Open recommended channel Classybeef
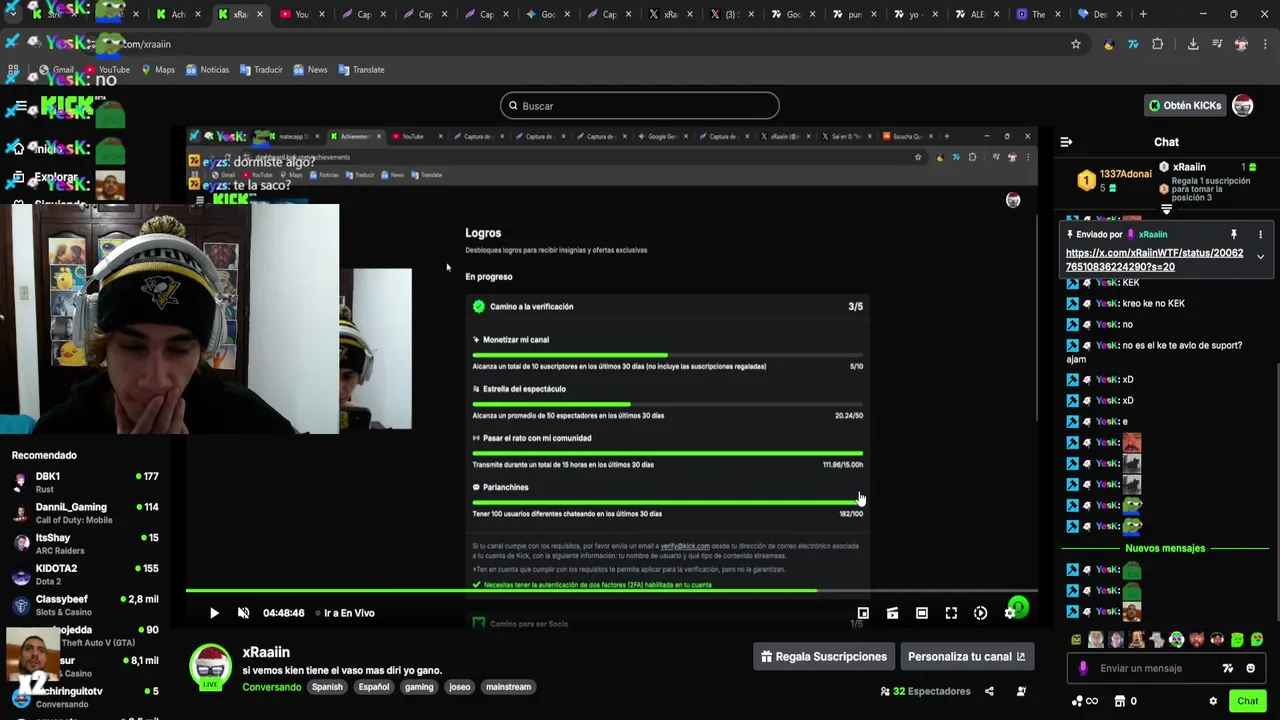The image size is (1280, 720). coord(85,605)
